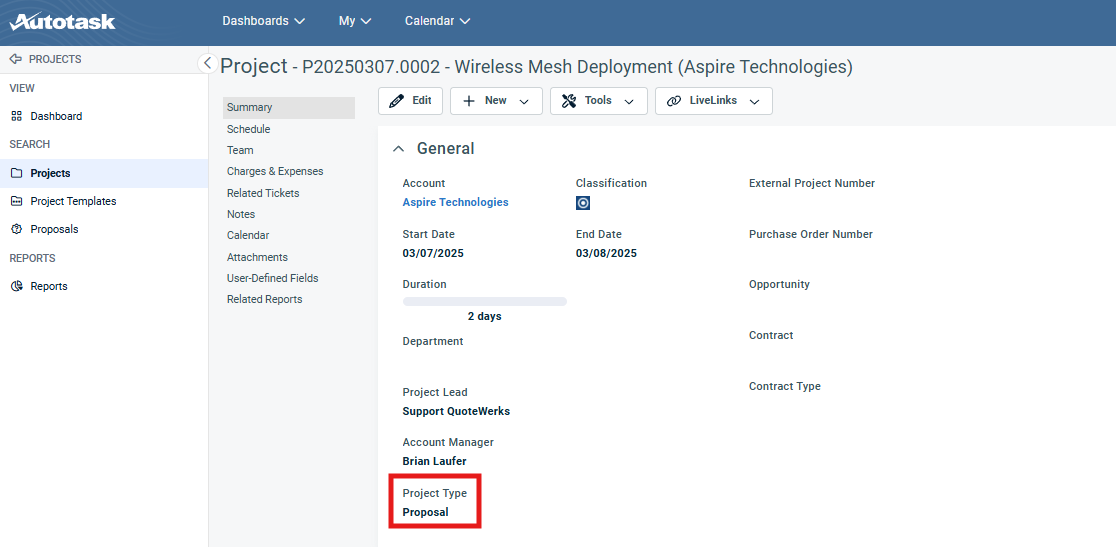Click the Project Templates icon in sidebar
Image resolution: width=1116 pixels, height=547 pixels.
[x=16, y=201]
